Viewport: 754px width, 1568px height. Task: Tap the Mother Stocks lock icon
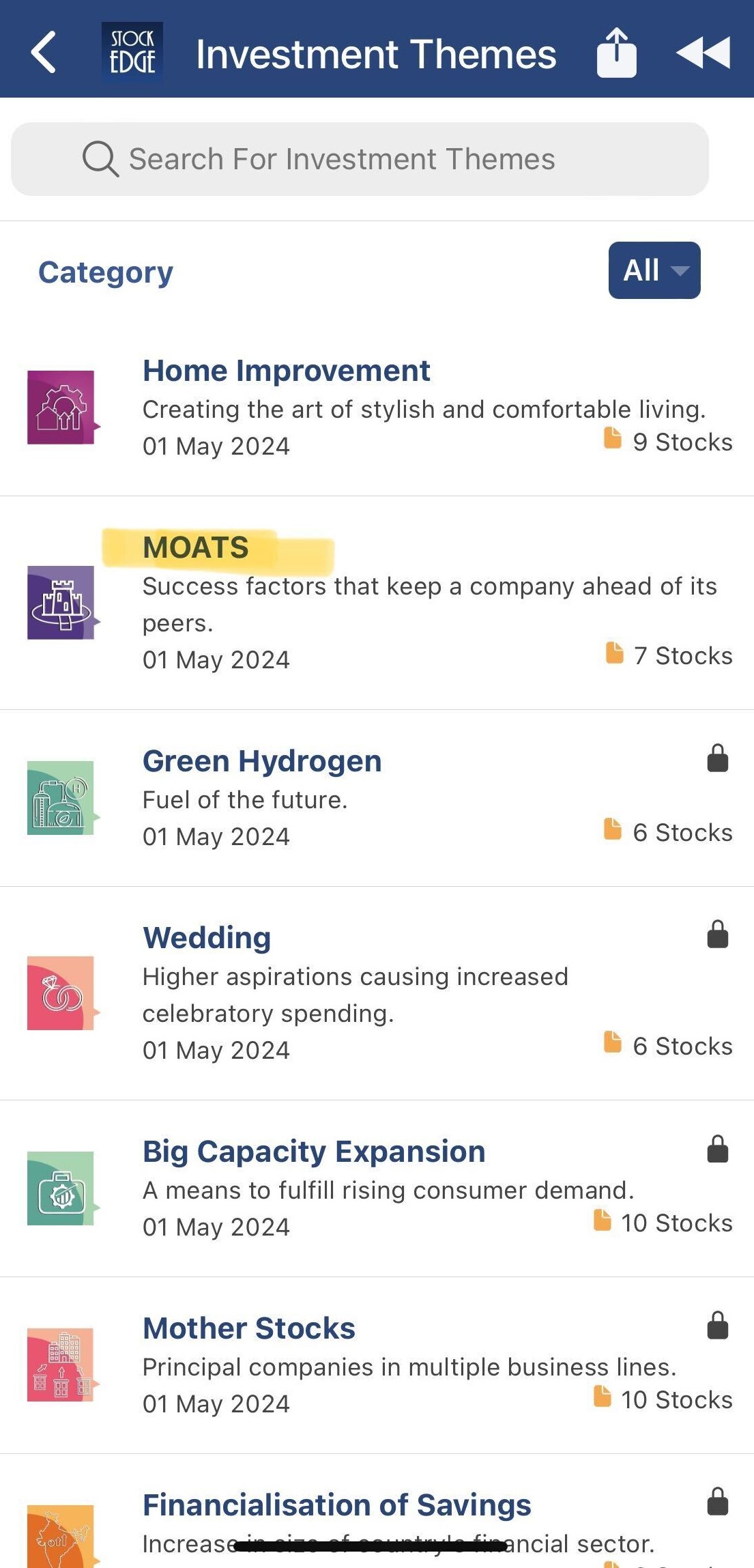click(x=717, y=1326)
